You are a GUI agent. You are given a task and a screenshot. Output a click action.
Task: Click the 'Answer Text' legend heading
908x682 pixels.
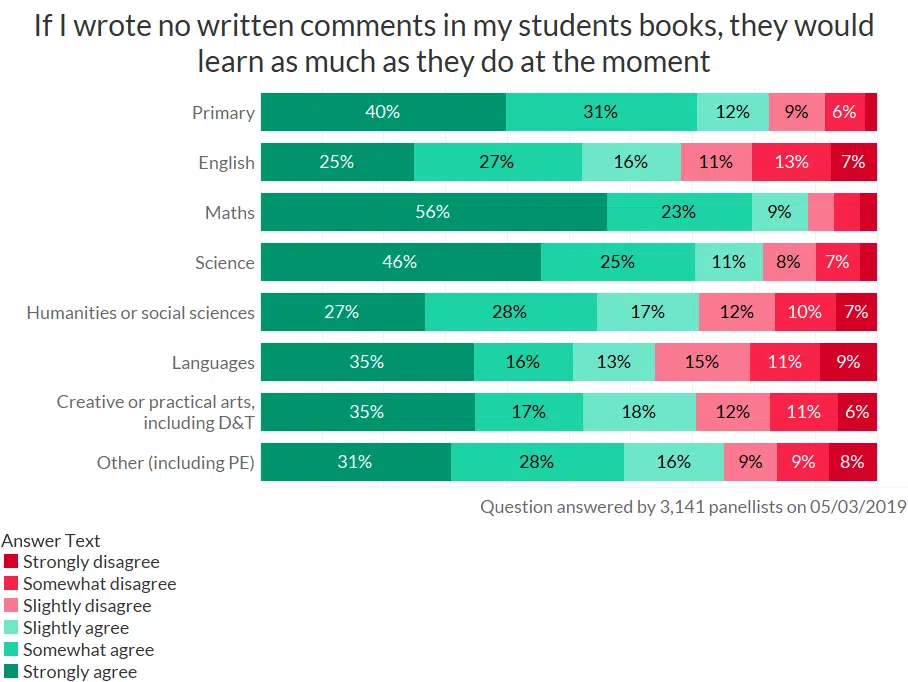click(51, 541)
